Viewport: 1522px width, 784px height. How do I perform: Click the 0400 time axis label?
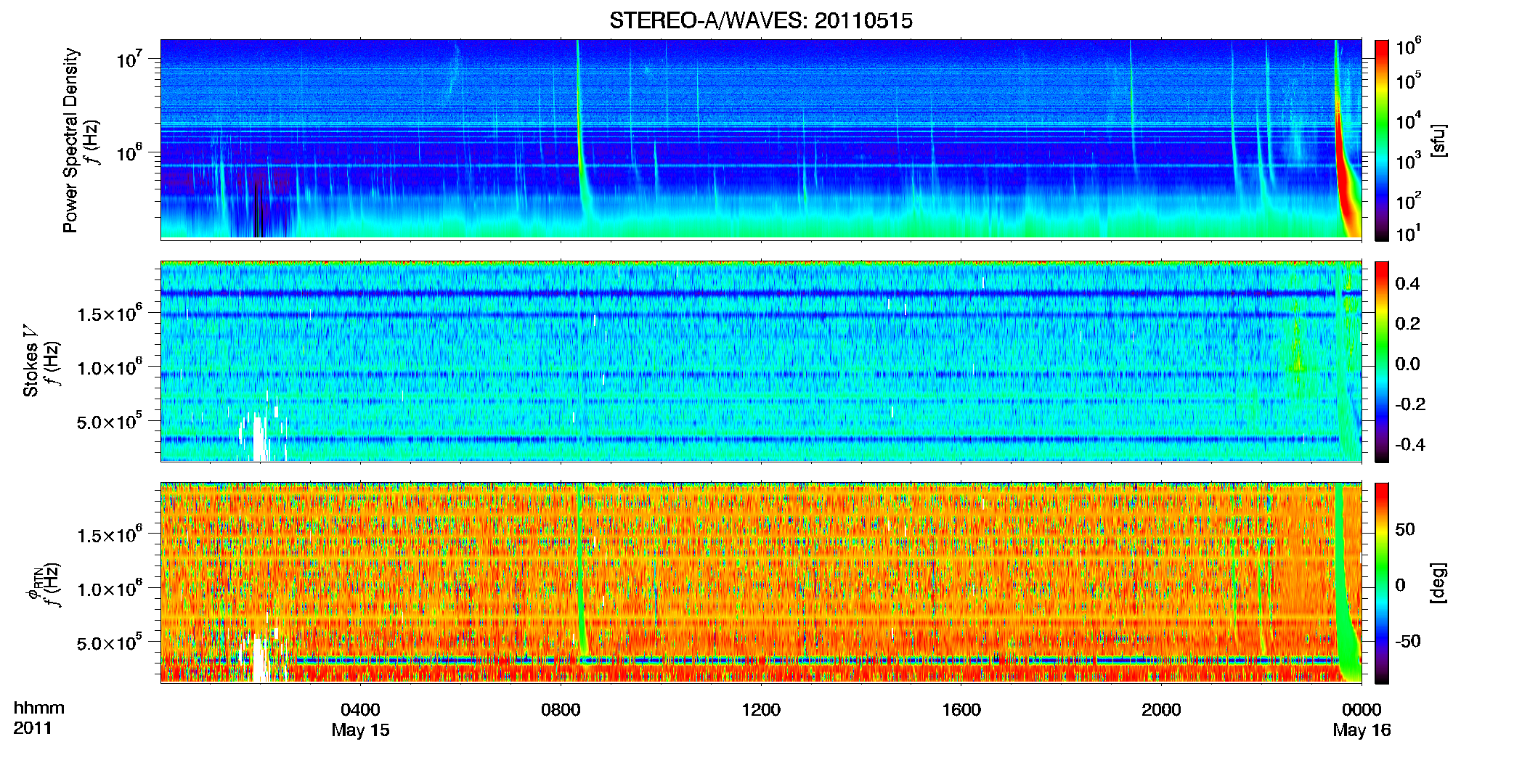(x=360, y=709)
